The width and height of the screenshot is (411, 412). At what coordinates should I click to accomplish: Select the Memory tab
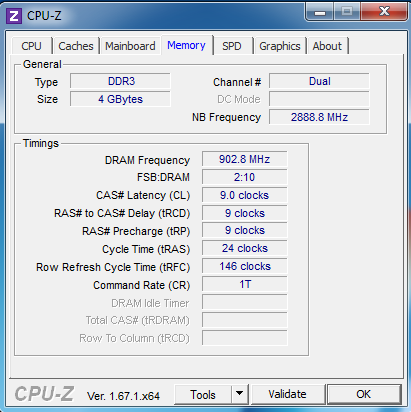pyautogui.click(x=186, y=45)
